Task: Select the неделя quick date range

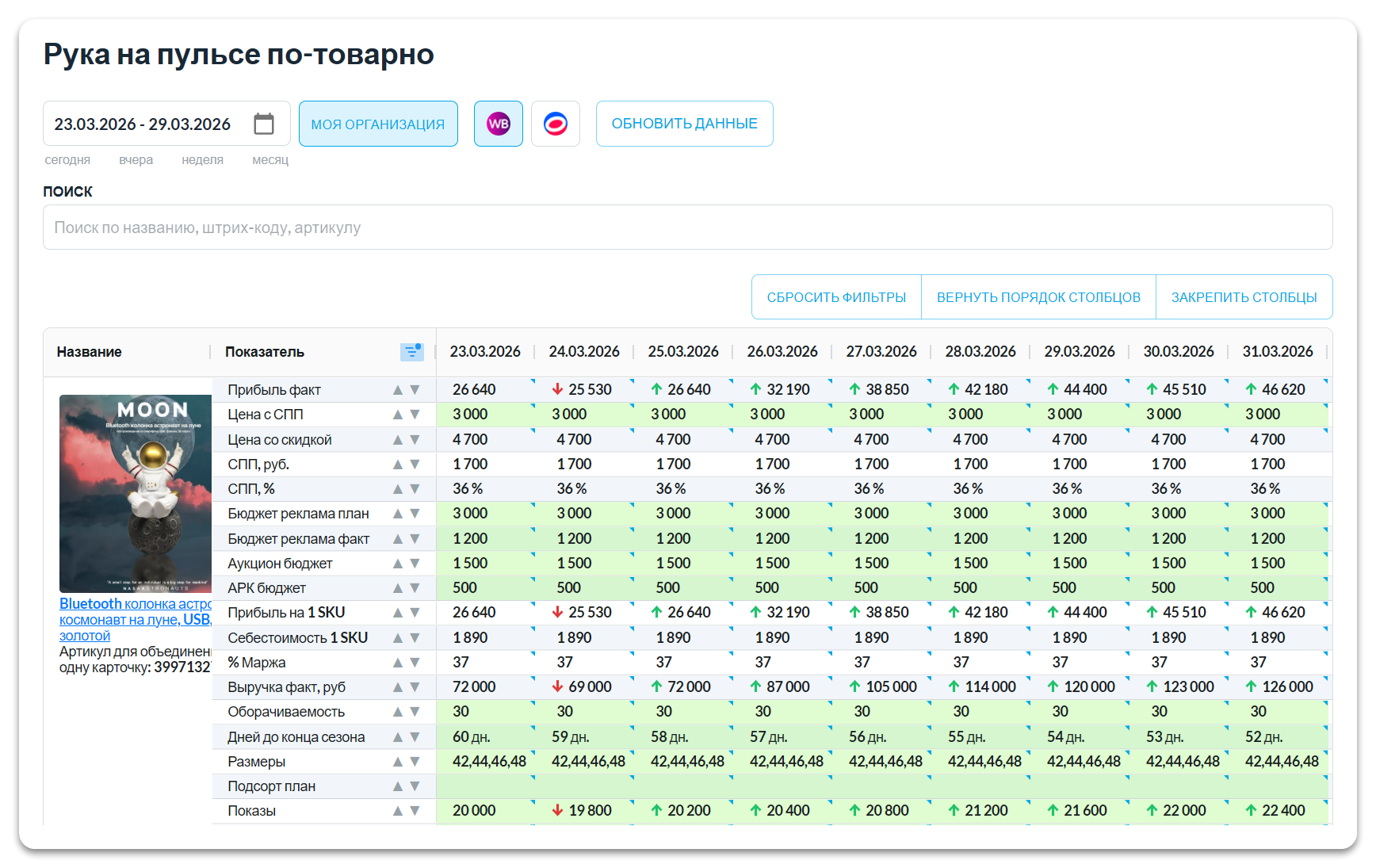Action: pyautogui.click(x=202, y=160)
